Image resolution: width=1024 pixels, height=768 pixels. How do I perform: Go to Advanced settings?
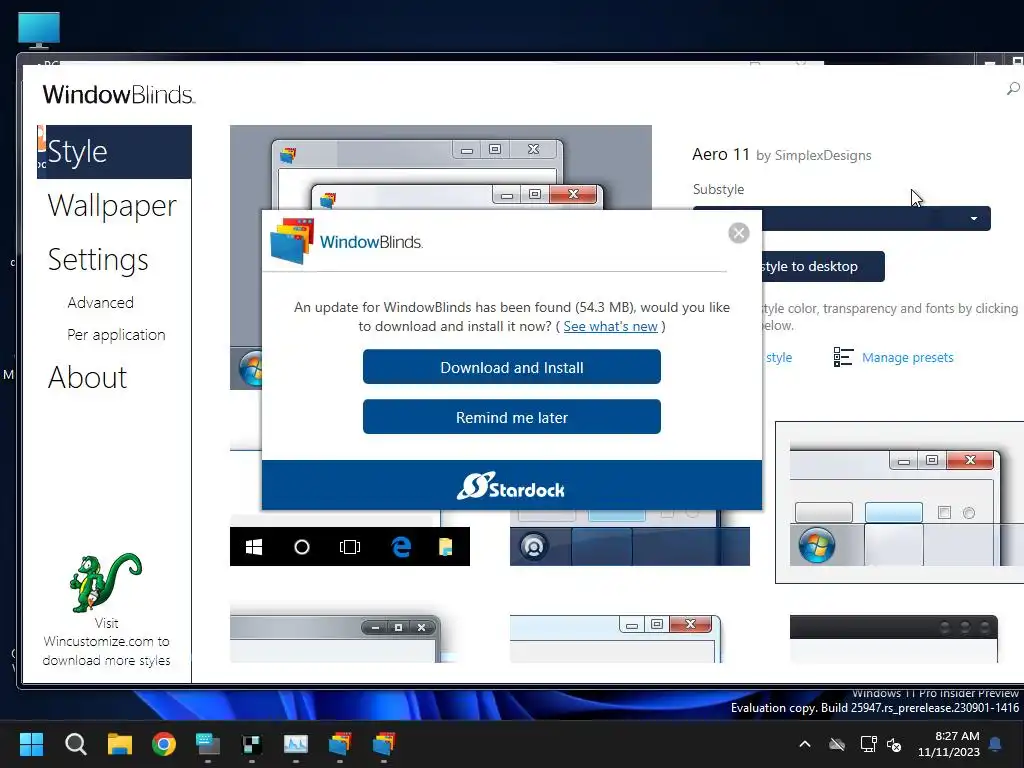[101, 302]
